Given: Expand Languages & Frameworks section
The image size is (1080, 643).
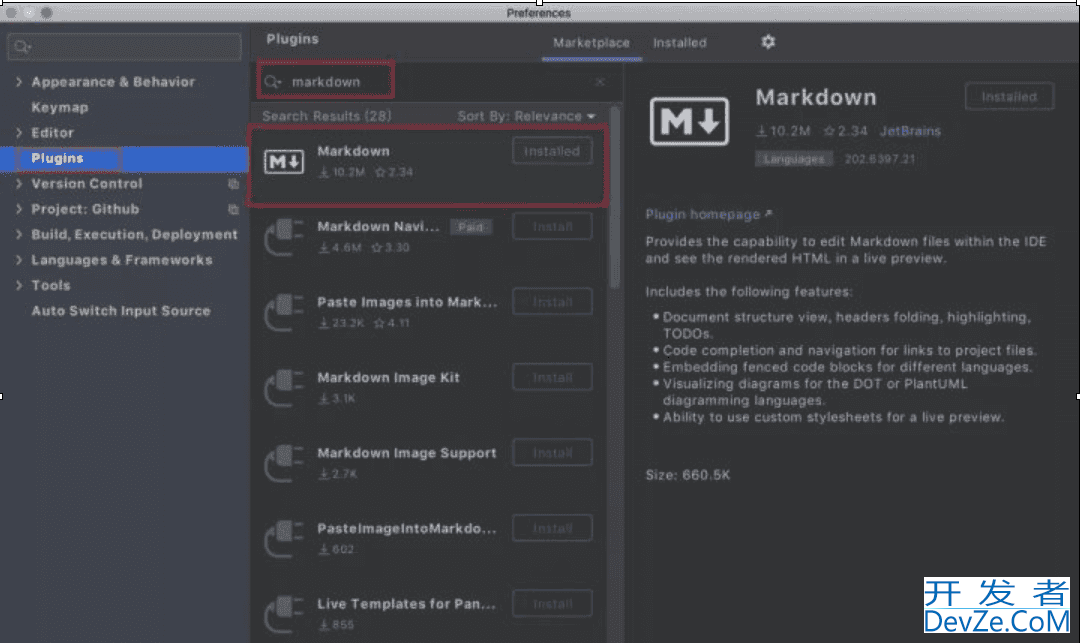Looking at the screenshot, I should coord(19,260).
